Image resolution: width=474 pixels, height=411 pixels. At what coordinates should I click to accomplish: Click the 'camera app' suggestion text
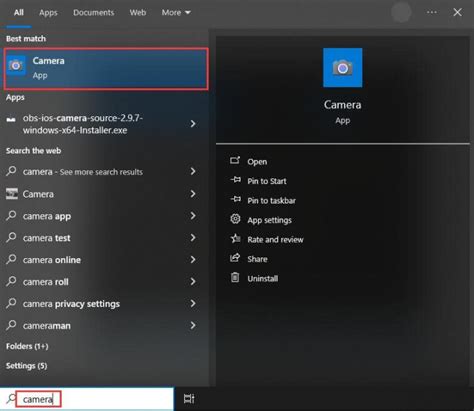point(47,216)
